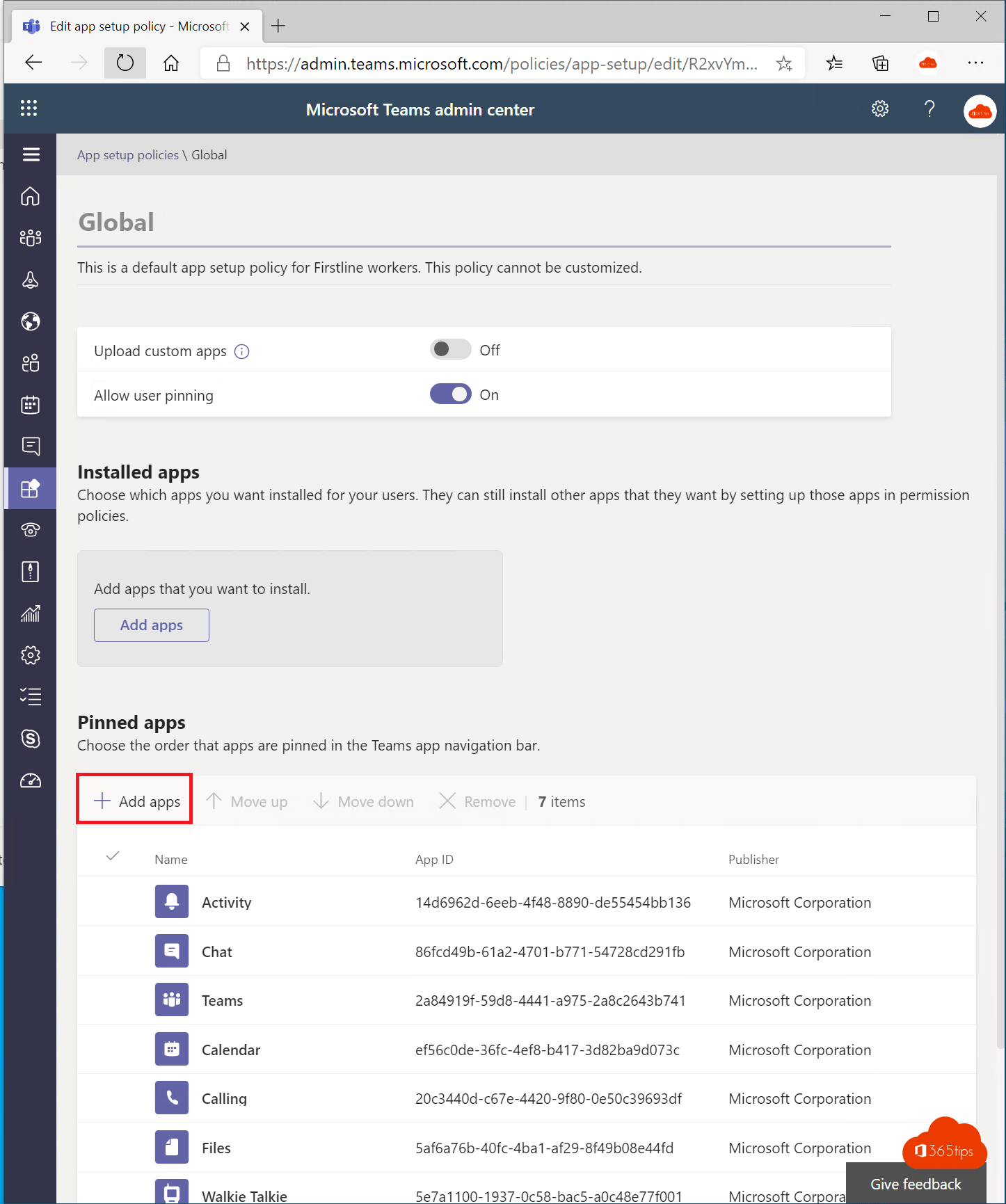Click the Chat app icon
The width and height of the screenshot is (1006, 1204).
pyautogui.click(x=172, y=951)
